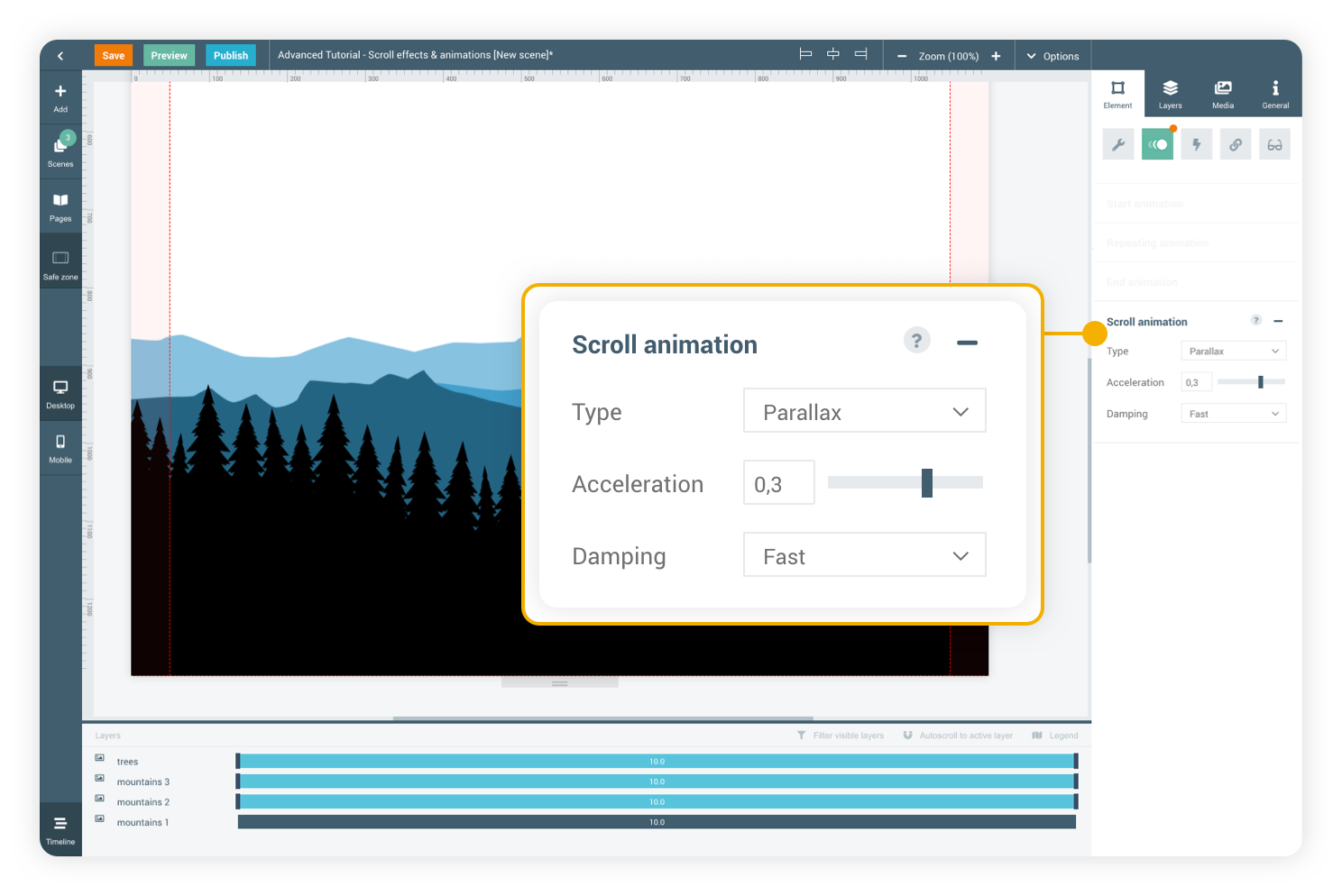Select the animation settings icon
The image size is (1342, 896).
[x=1157, y=144]
